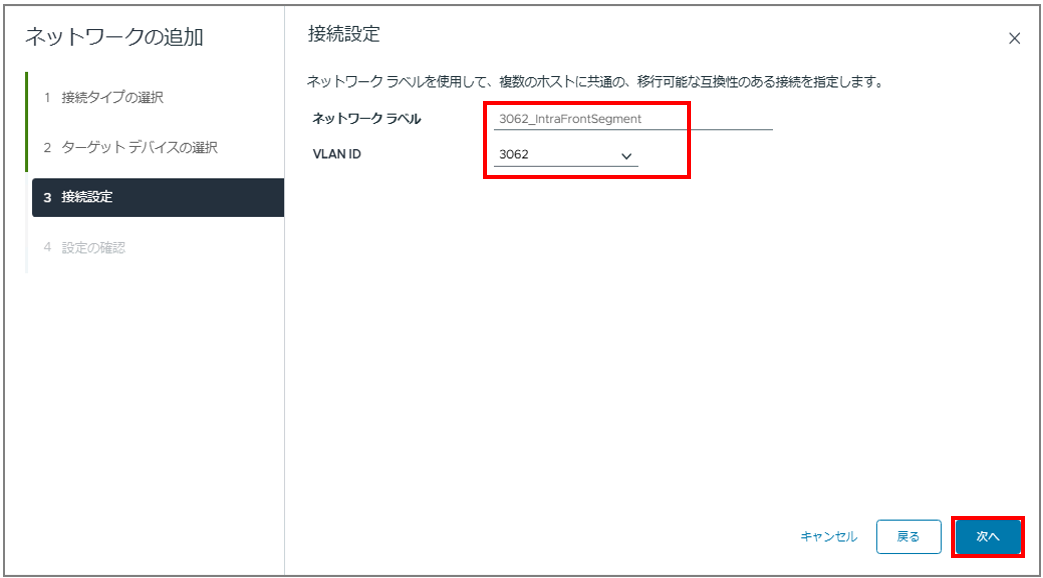The image size is (1043, 578).
Task: Click the network label input field
Action: pyautogui.click(x=633, y=119)
